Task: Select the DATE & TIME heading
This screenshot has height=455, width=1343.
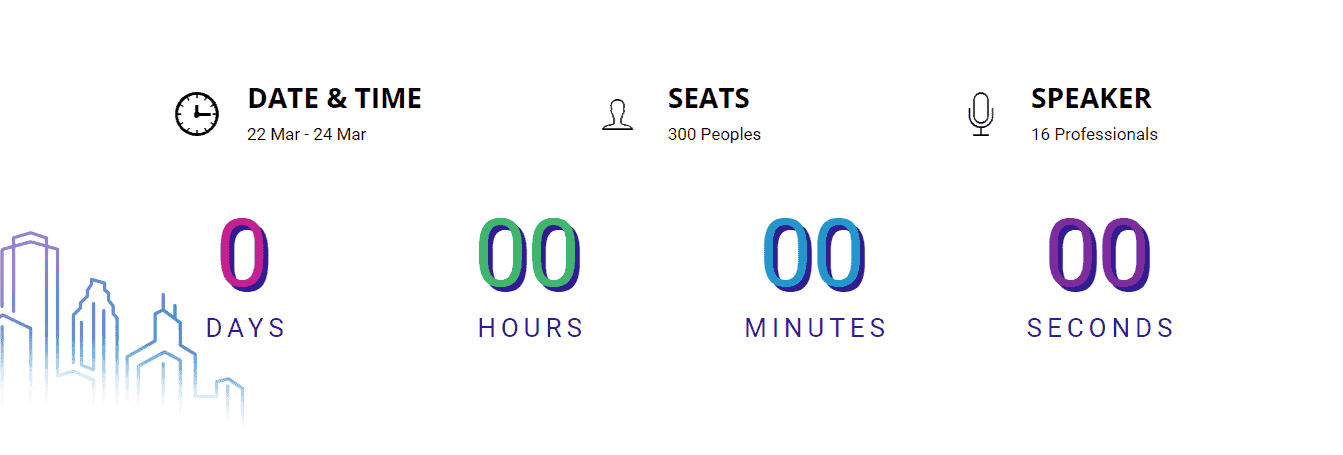Action: (334, 99)
